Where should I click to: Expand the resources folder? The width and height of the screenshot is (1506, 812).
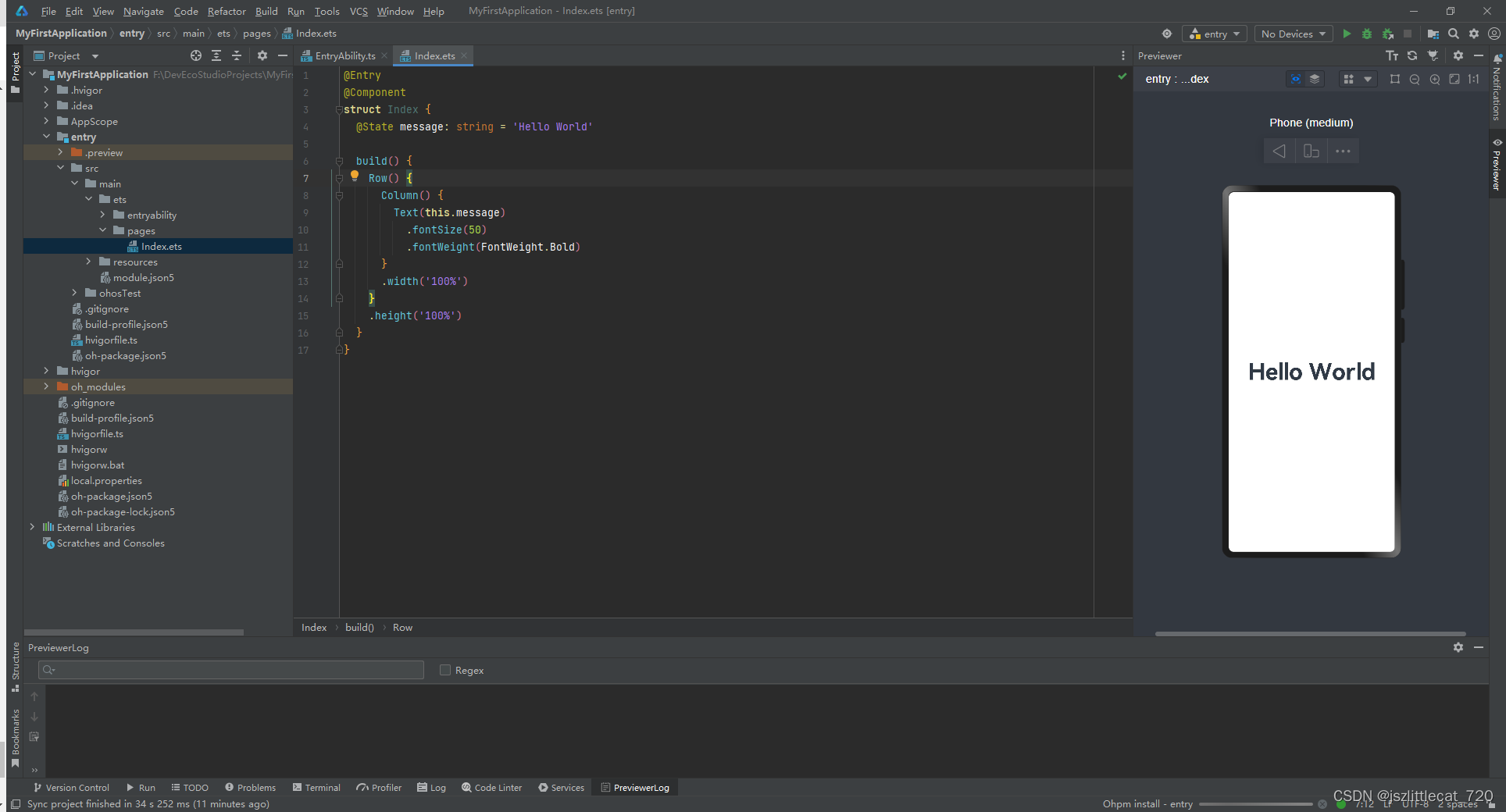[89, 262]
